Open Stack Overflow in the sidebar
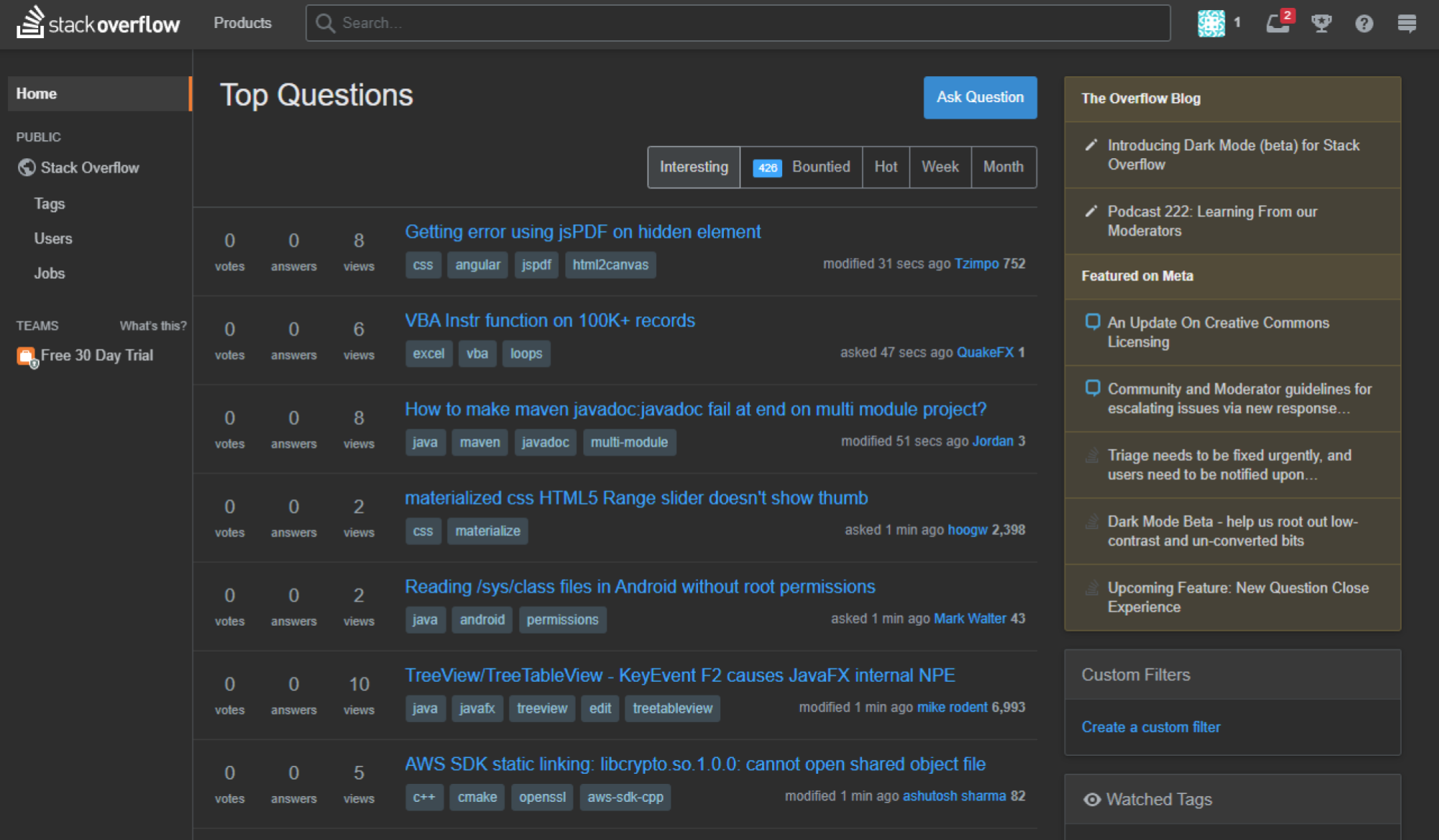1439x840 pixels. click(89, 168)
